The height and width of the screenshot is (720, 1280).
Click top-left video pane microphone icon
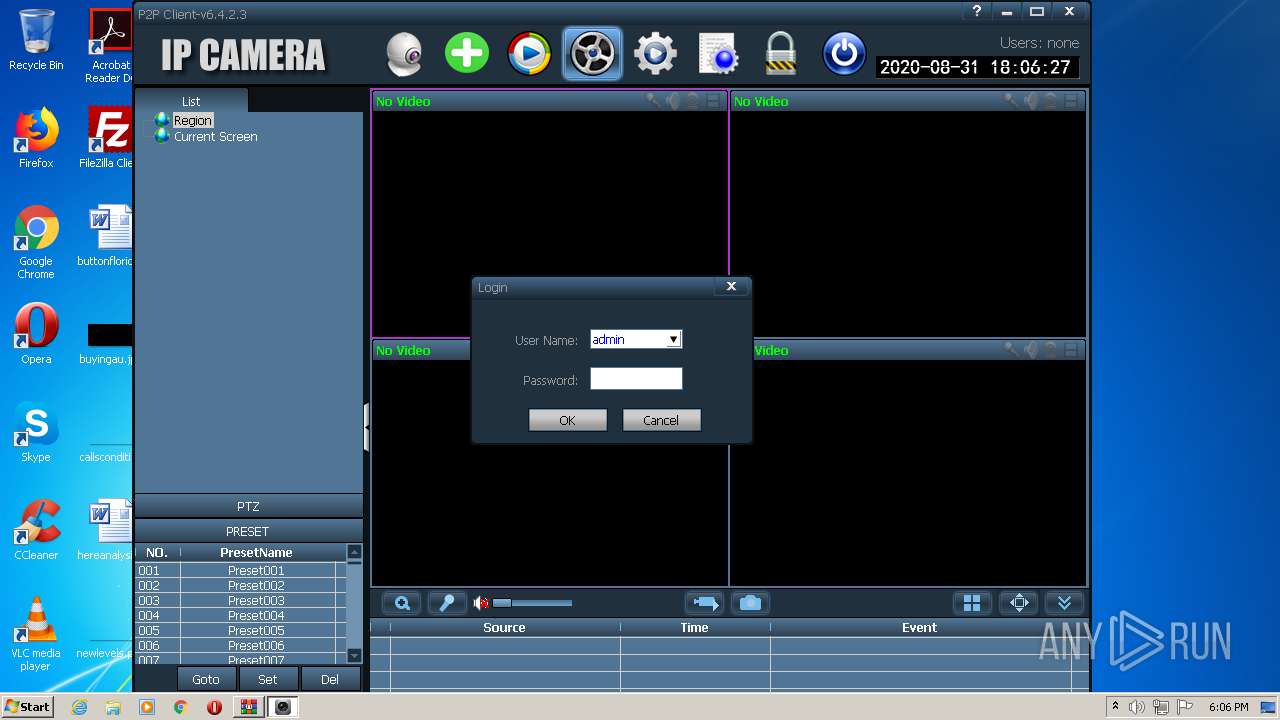click(x=653, y=100)
